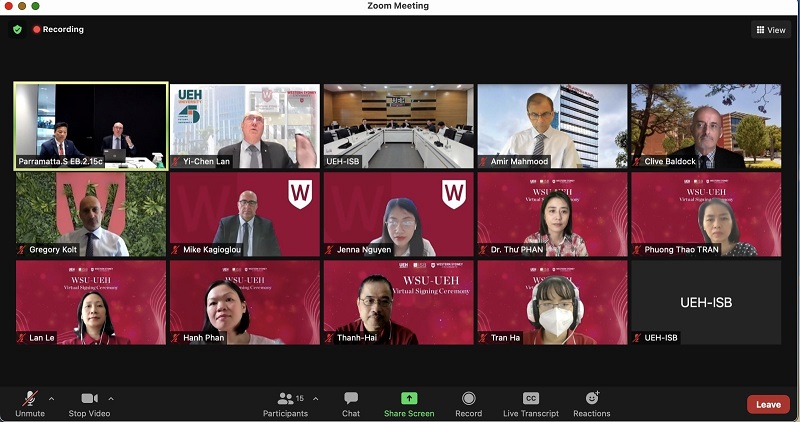Click the Unmute microphone icon

(30, 398)
